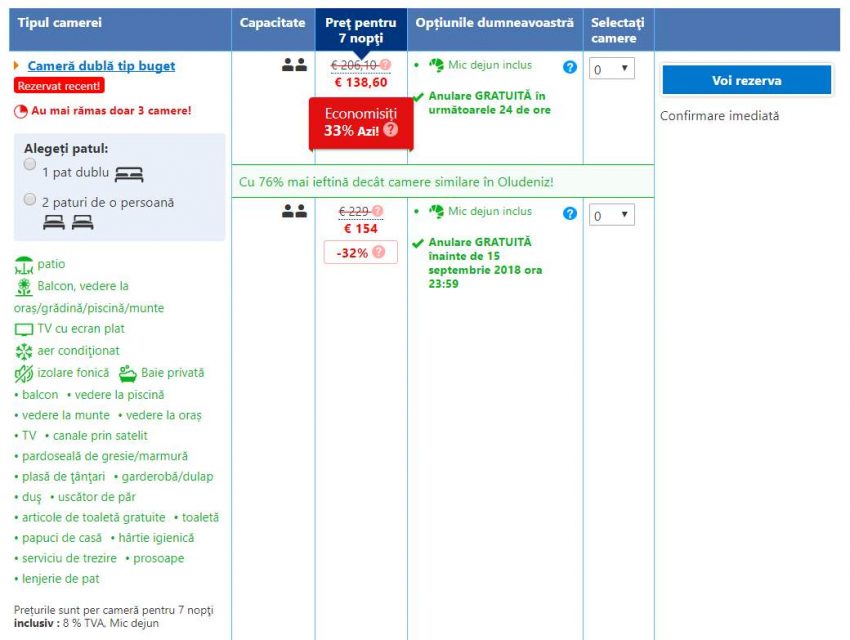Click the soundproofing icon
The height and width of the screenshot is (640, 850).
click(x=24, y=373)
